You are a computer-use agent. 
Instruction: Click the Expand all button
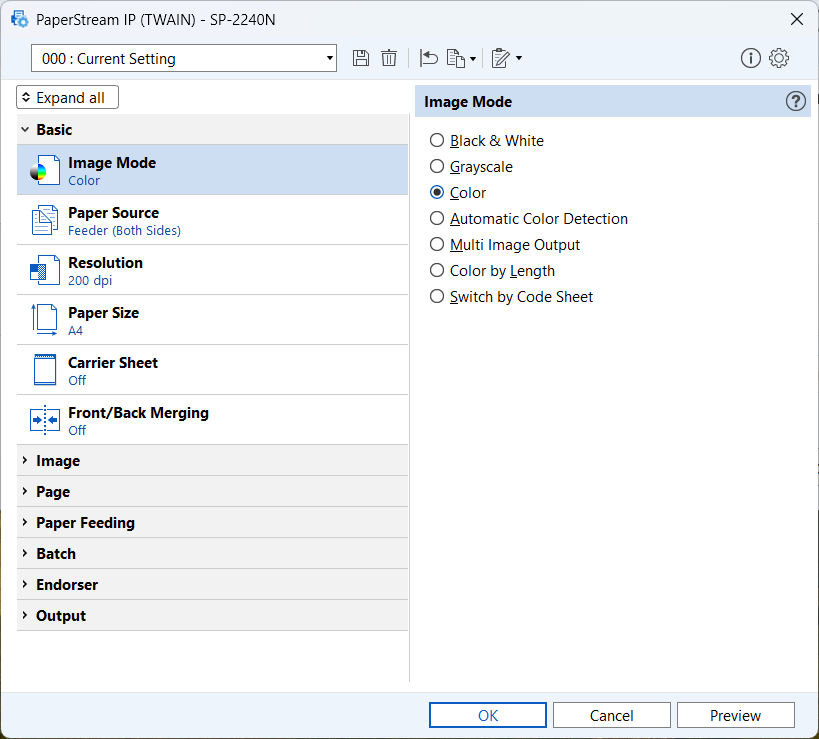click(x=67, y=98)
